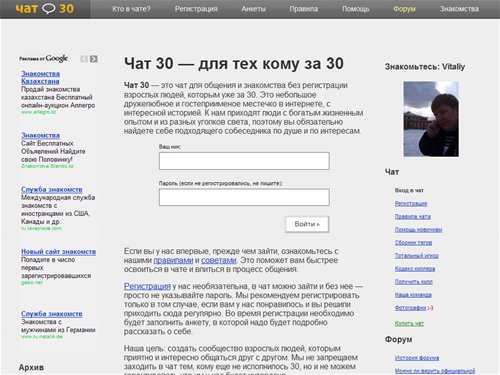Viewport: 500px width, 375px height.
Task: Focus the Пароль input field
Action: [244, 197]
